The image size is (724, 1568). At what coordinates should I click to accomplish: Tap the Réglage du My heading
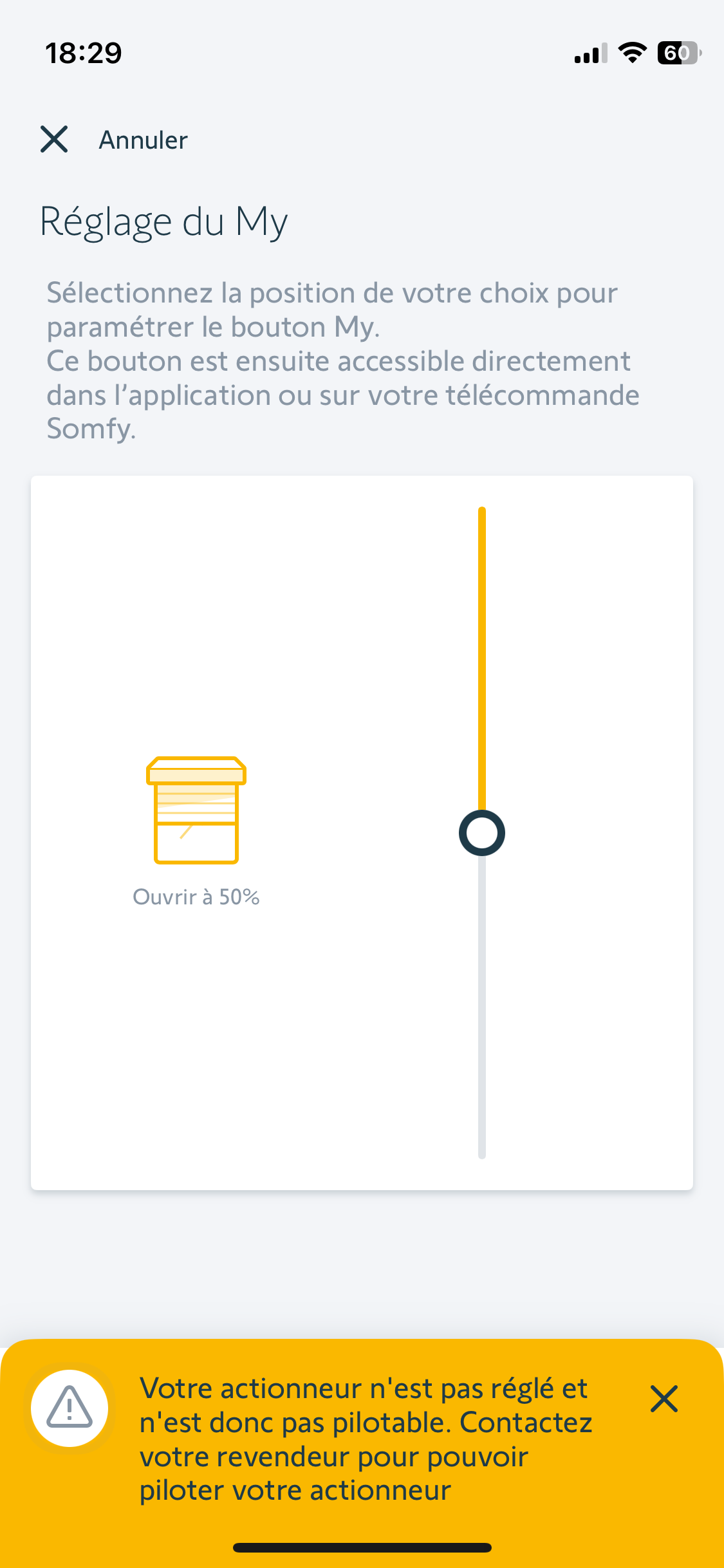tap(164, 222)
